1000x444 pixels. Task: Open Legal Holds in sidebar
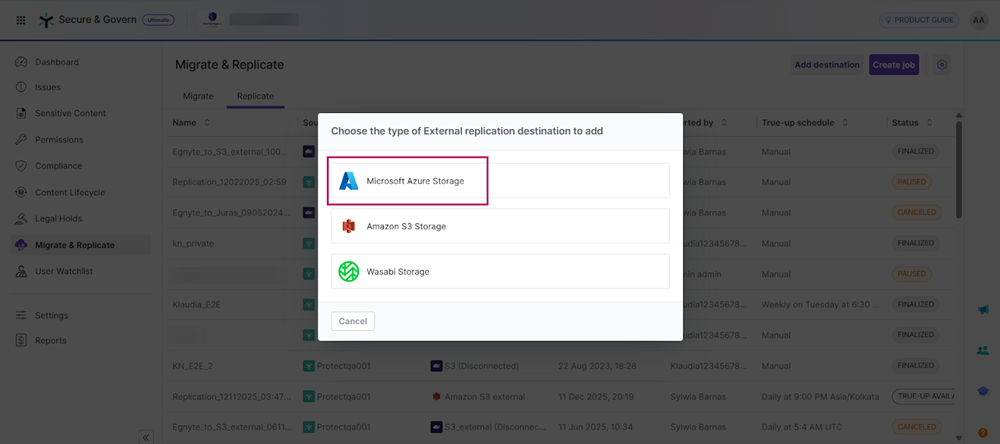[x=58, y=219]
